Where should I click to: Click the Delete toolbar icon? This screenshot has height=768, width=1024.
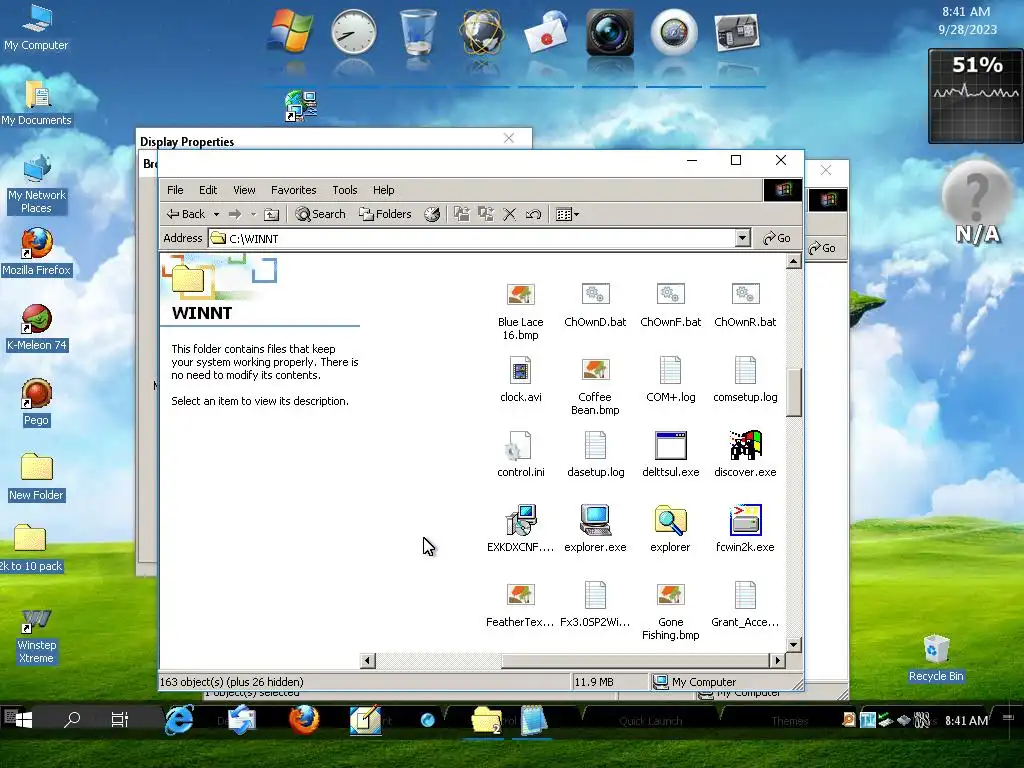coord(509,214)
